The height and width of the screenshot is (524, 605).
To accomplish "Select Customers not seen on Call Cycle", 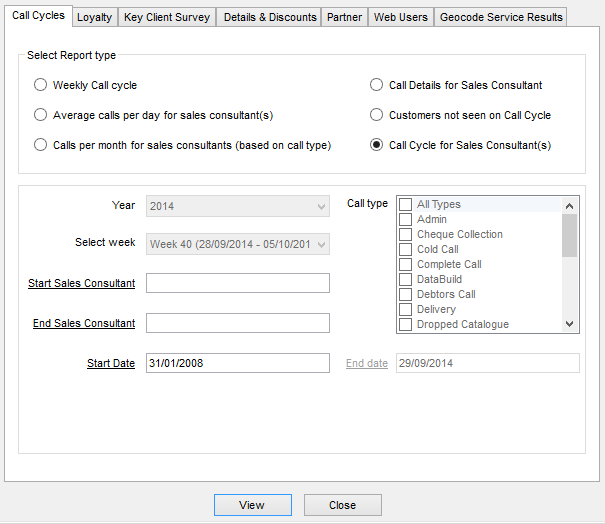I will pos(377,115).
